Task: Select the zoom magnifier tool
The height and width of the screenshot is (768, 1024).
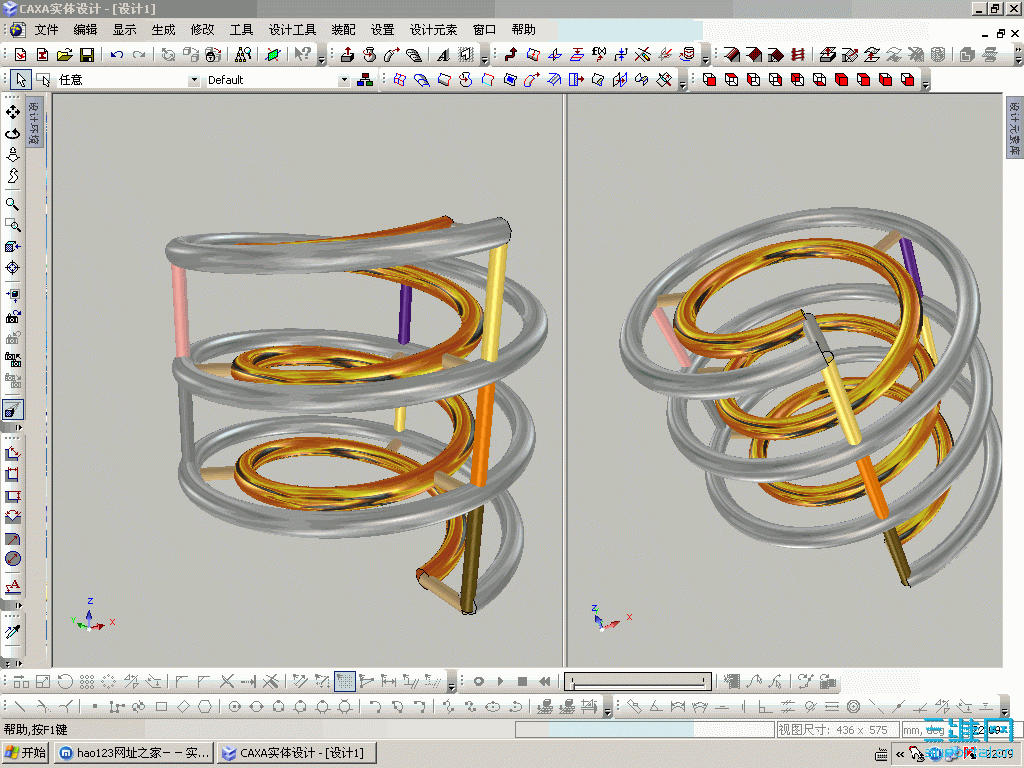Action: point(12,204)
